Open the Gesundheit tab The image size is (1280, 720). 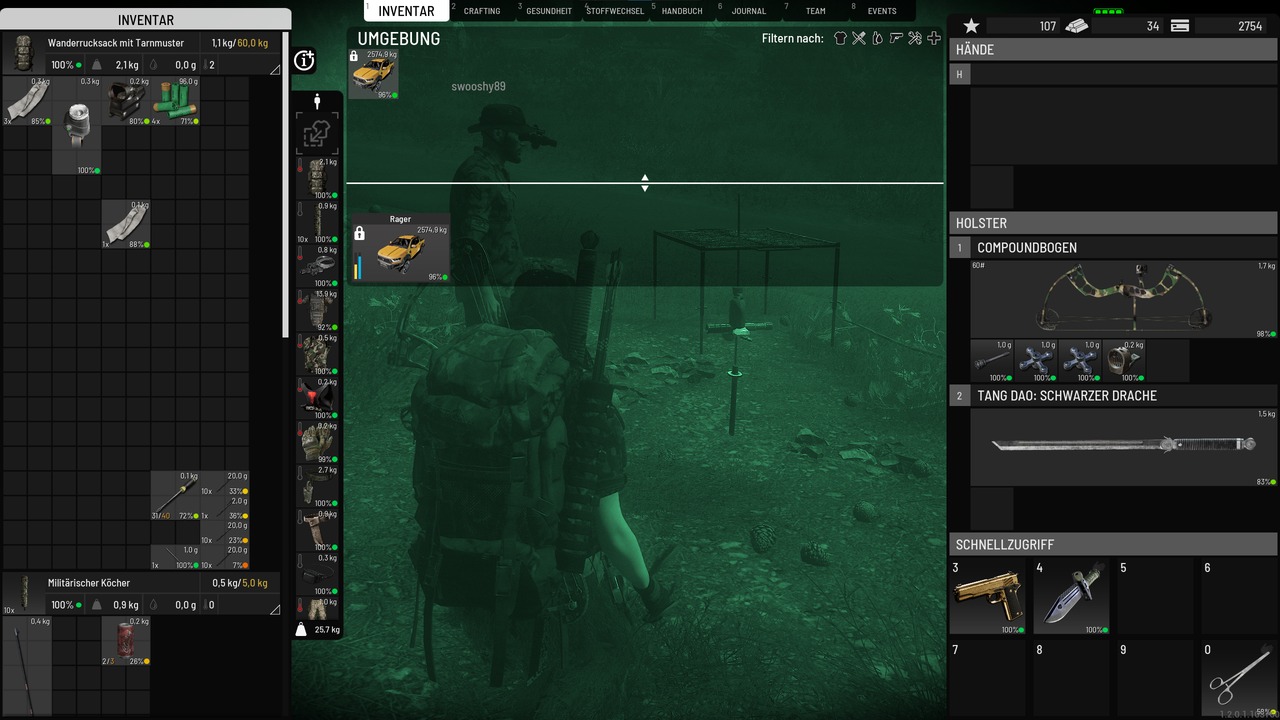click(x=549, y=11)
